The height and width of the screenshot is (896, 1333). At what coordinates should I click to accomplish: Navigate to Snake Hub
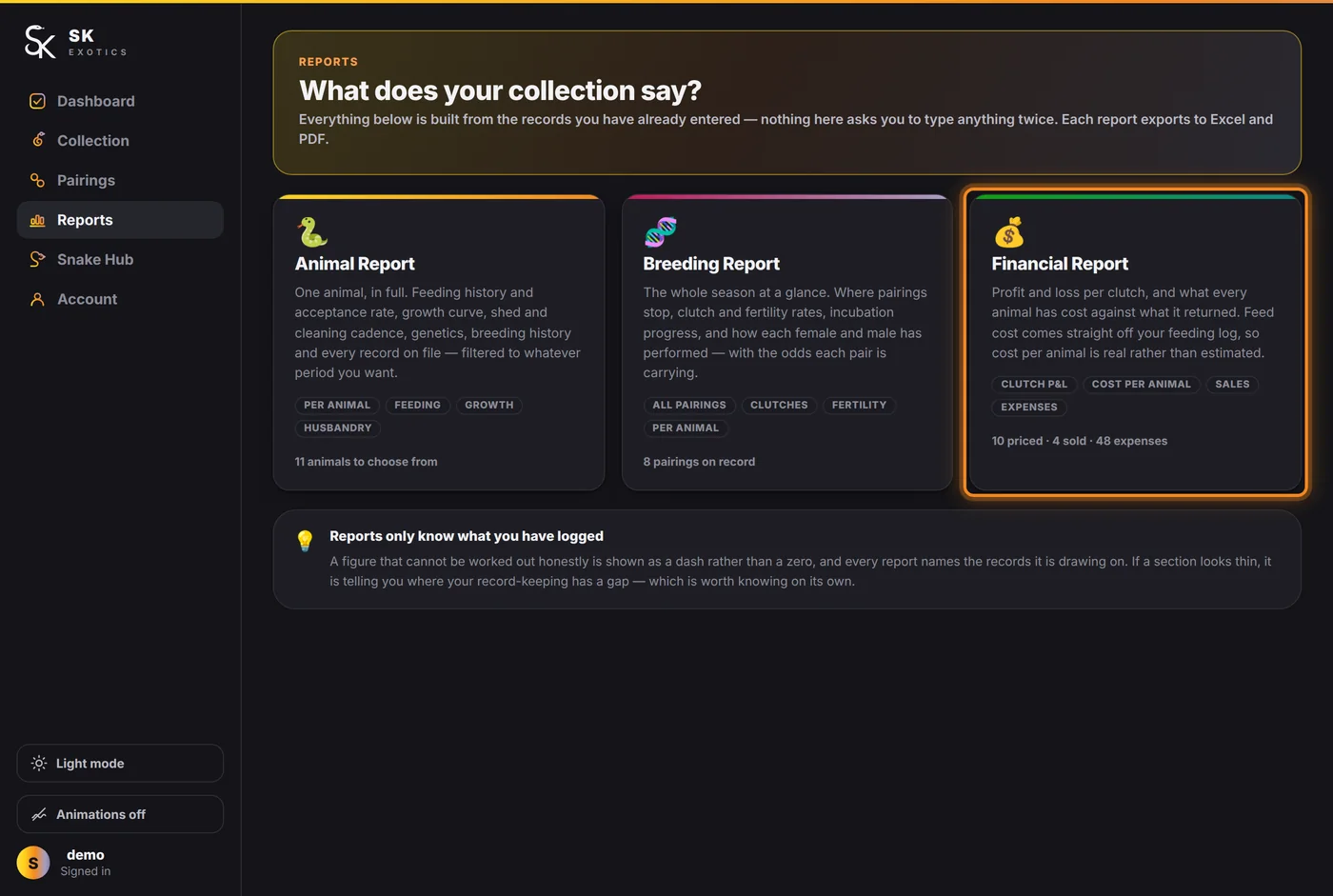(x=120, y=259)
